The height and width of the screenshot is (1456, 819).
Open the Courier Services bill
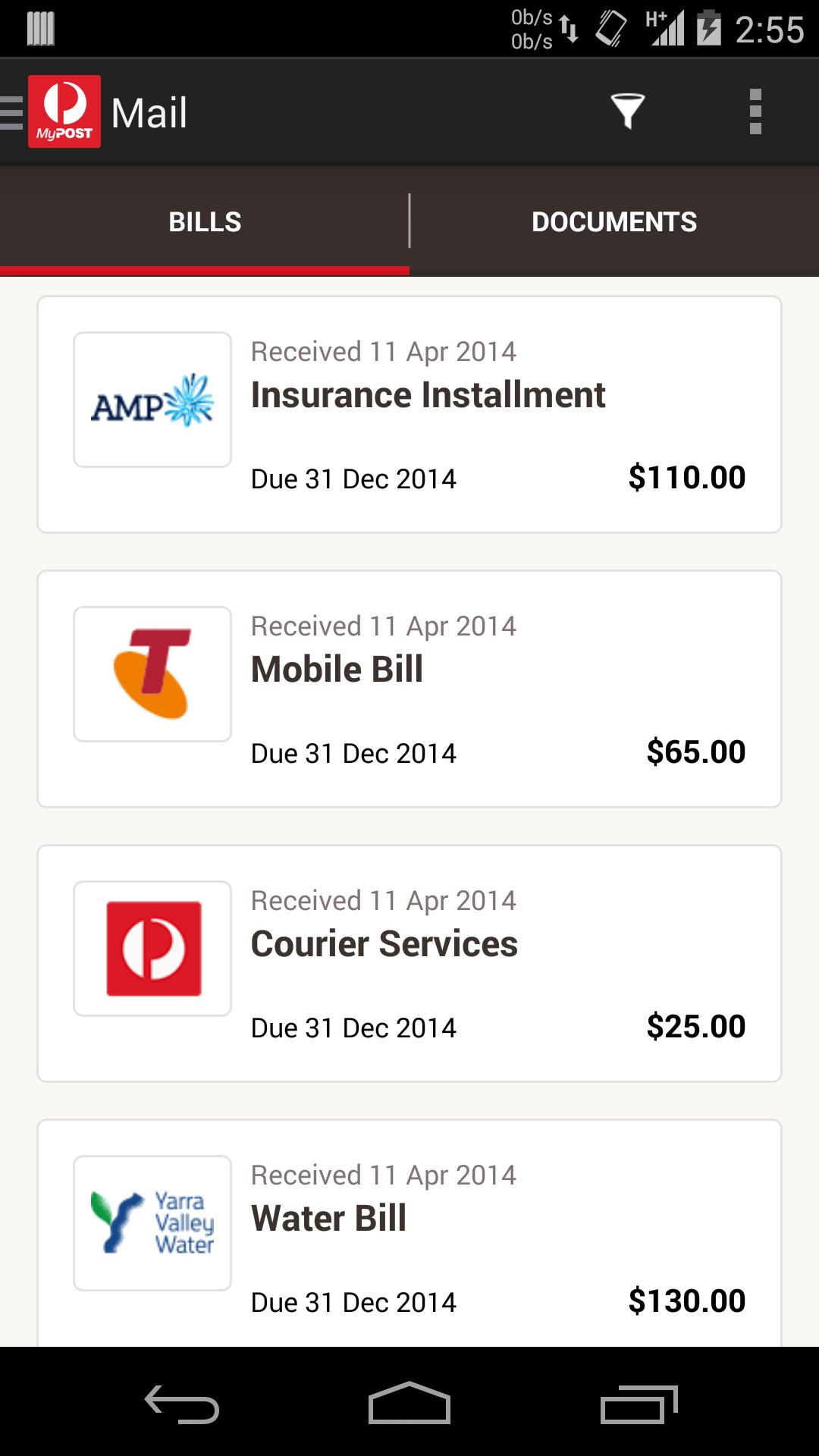click(384, 944)
